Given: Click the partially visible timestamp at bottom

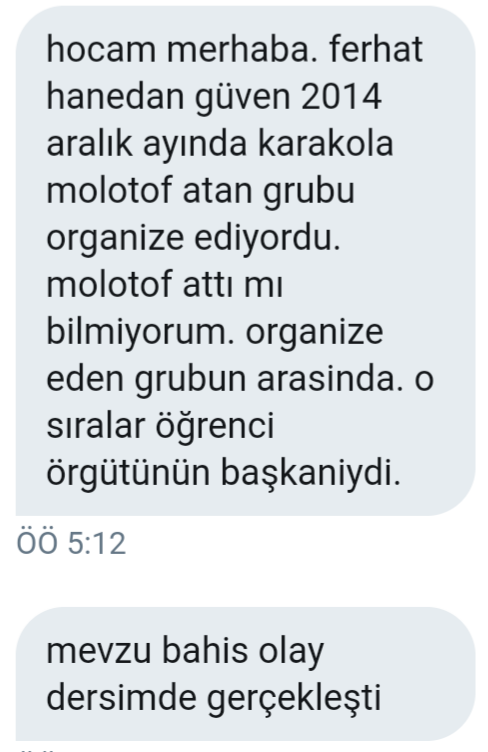Looking at the screenshot, I should (38, 749).
